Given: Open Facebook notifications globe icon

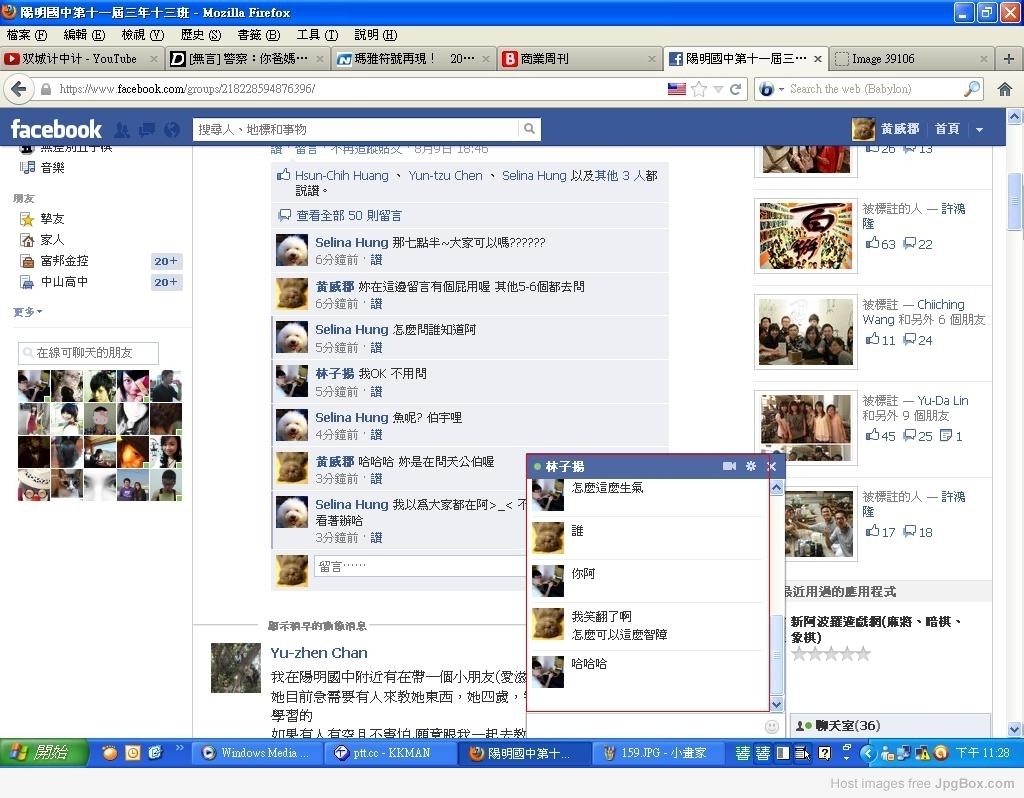Looking at the screenshot, I should [172, 130].
